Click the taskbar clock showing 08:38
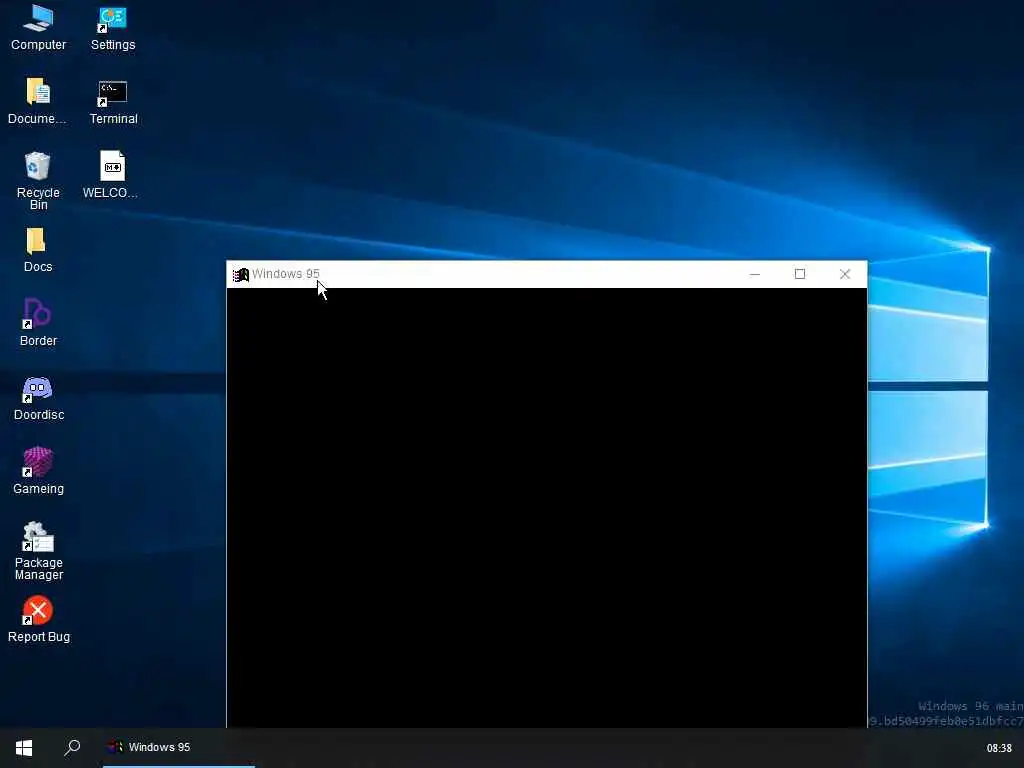This screenshot has width=1024, height=768. (x=999, y=748)
